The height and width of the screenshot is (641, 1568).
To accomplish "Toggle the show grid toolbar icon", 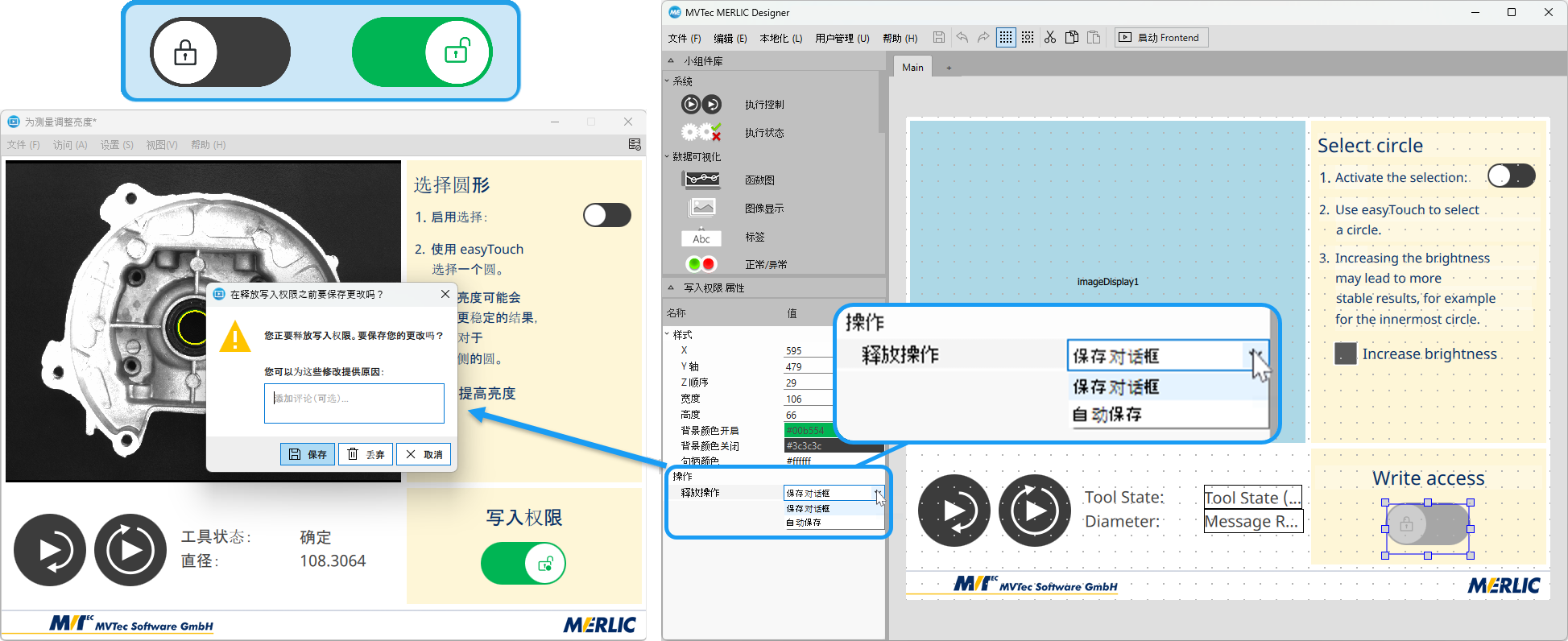I will point(1006,37).
